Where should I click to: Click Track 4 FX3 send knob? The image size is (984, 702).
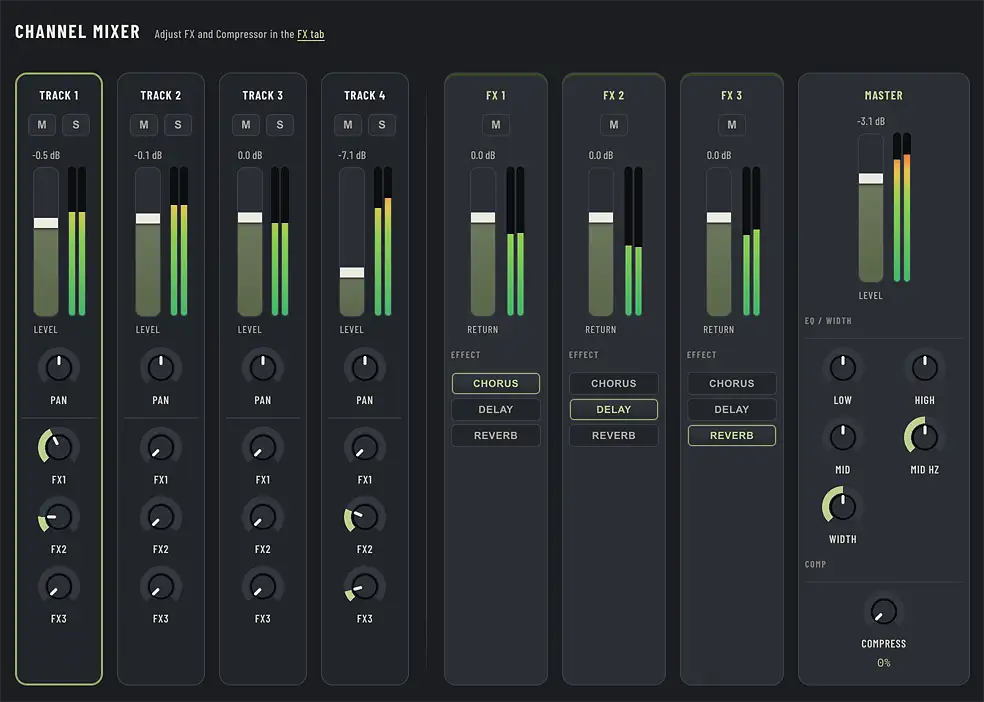coord(365,587)
